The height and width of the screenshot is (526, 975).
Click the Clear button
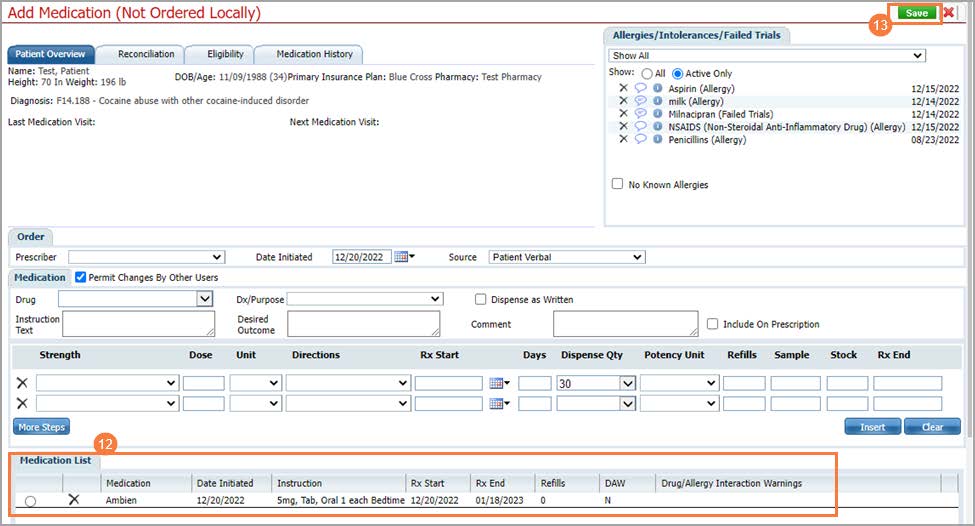click(932, 427)
